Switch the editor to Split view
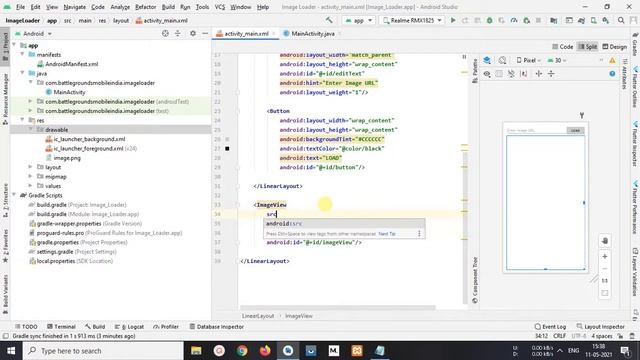Viewport: 640px width, 360px height. (588, 47)
